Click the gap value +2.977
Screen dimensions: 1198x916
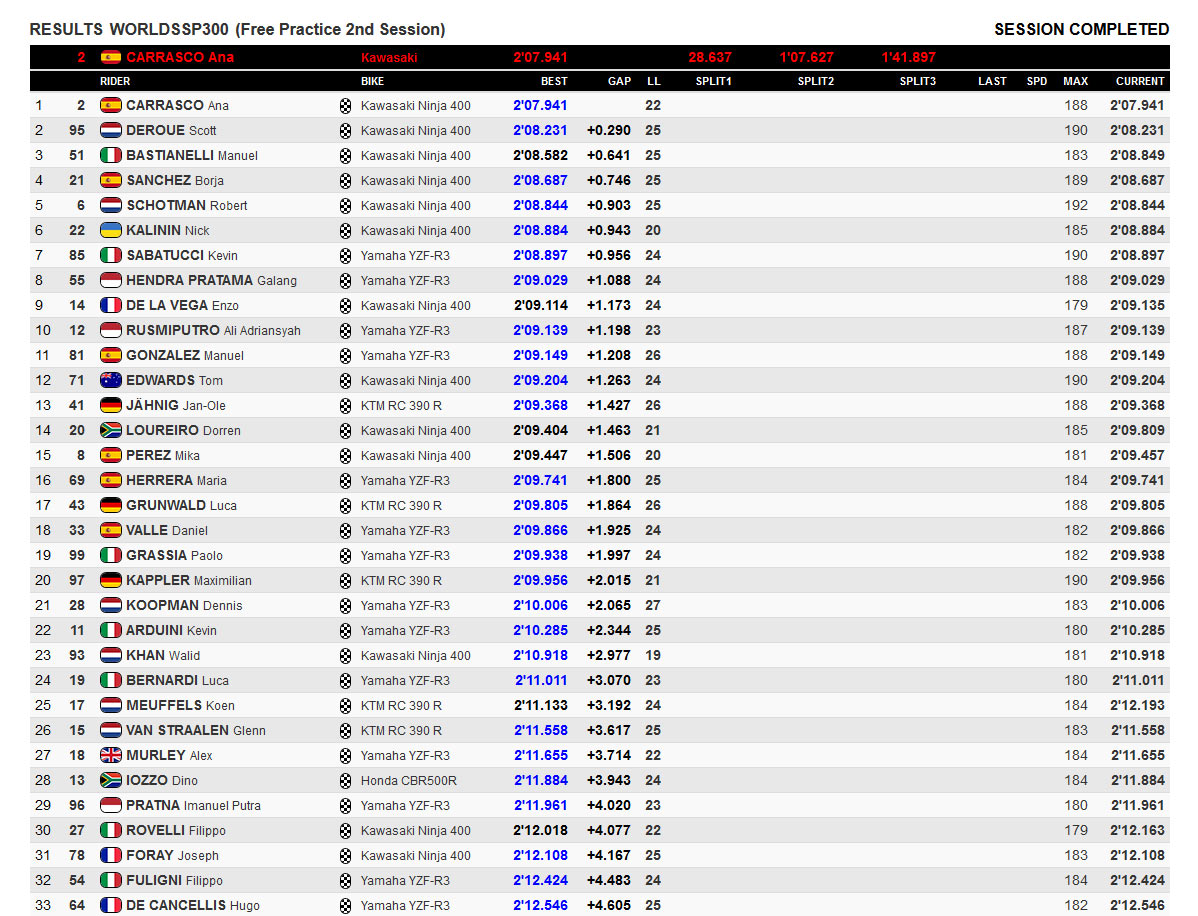point(609,655)
